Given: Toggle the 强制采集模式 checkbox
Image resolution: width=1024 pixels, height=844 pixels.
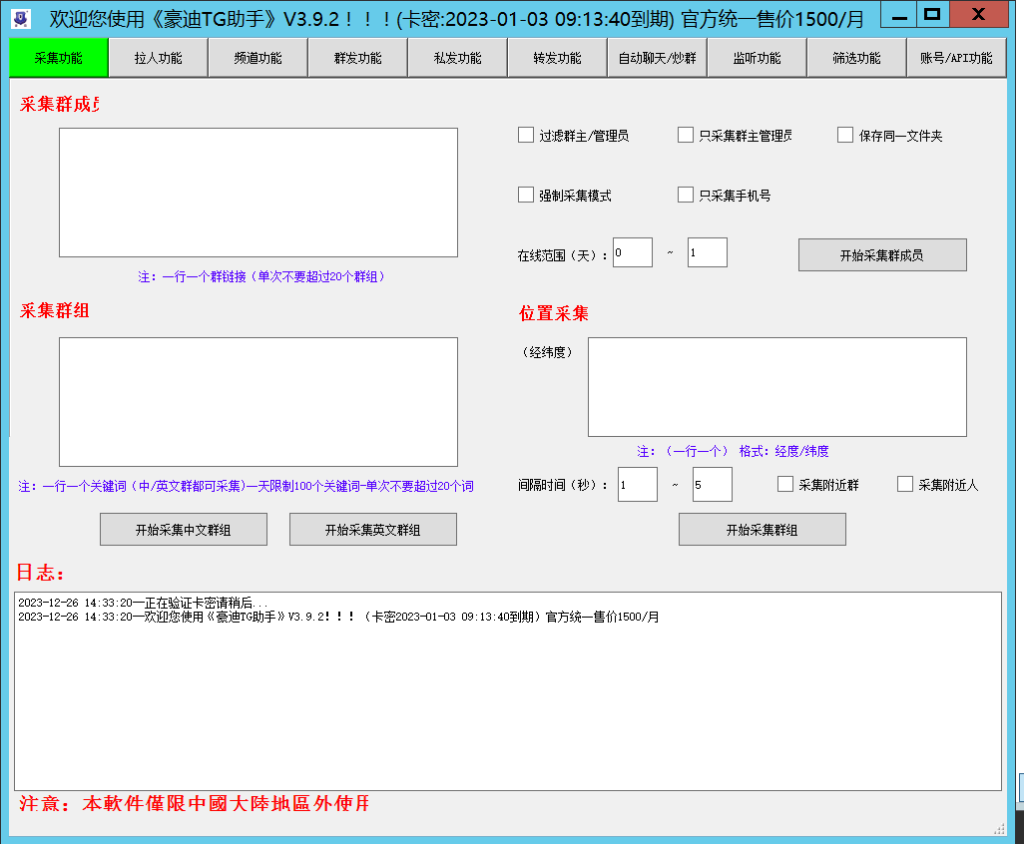Looking at the screenshot, I should tap(526, 195).
